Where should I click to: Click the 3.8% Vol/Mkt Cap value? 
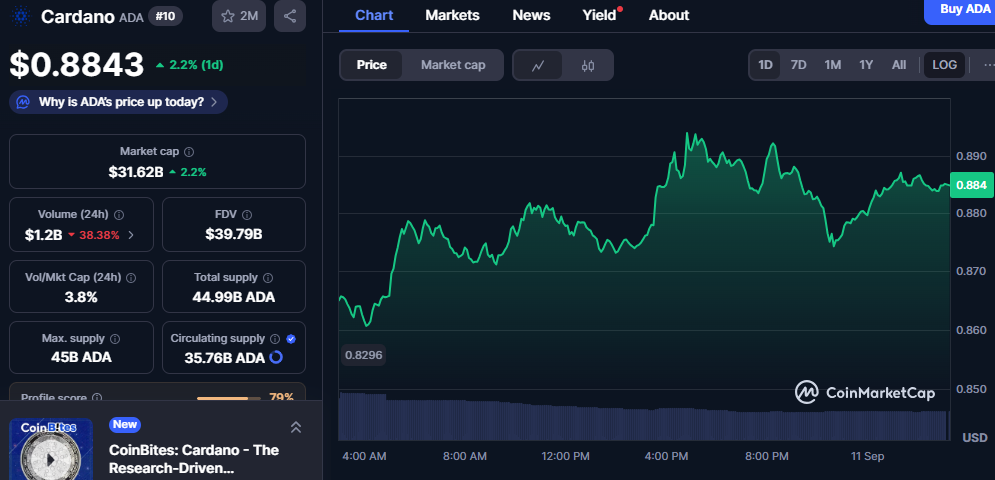coord(81,297)
